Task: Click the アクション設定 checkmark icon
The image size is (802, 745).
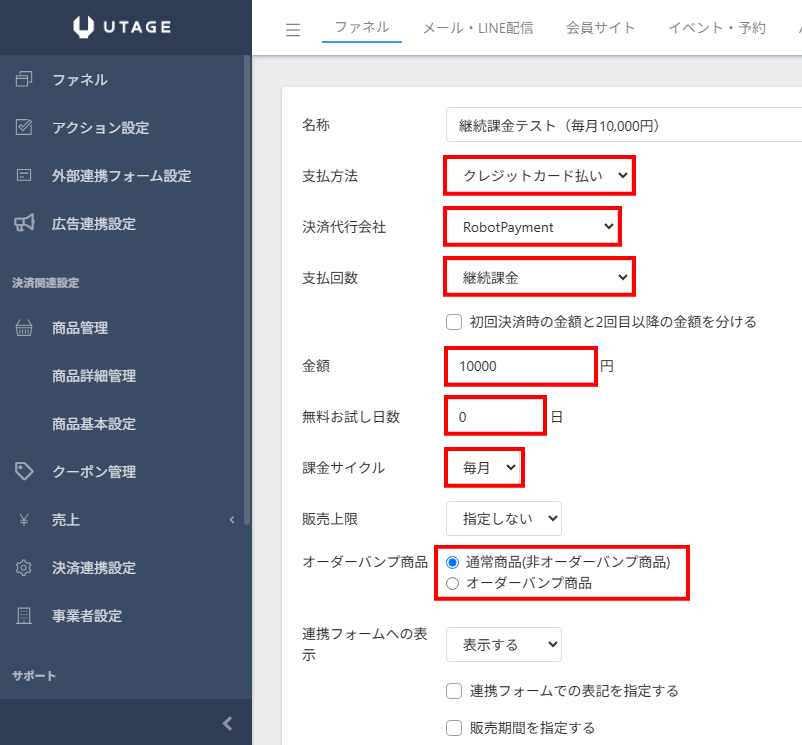Action: [24, 127]
